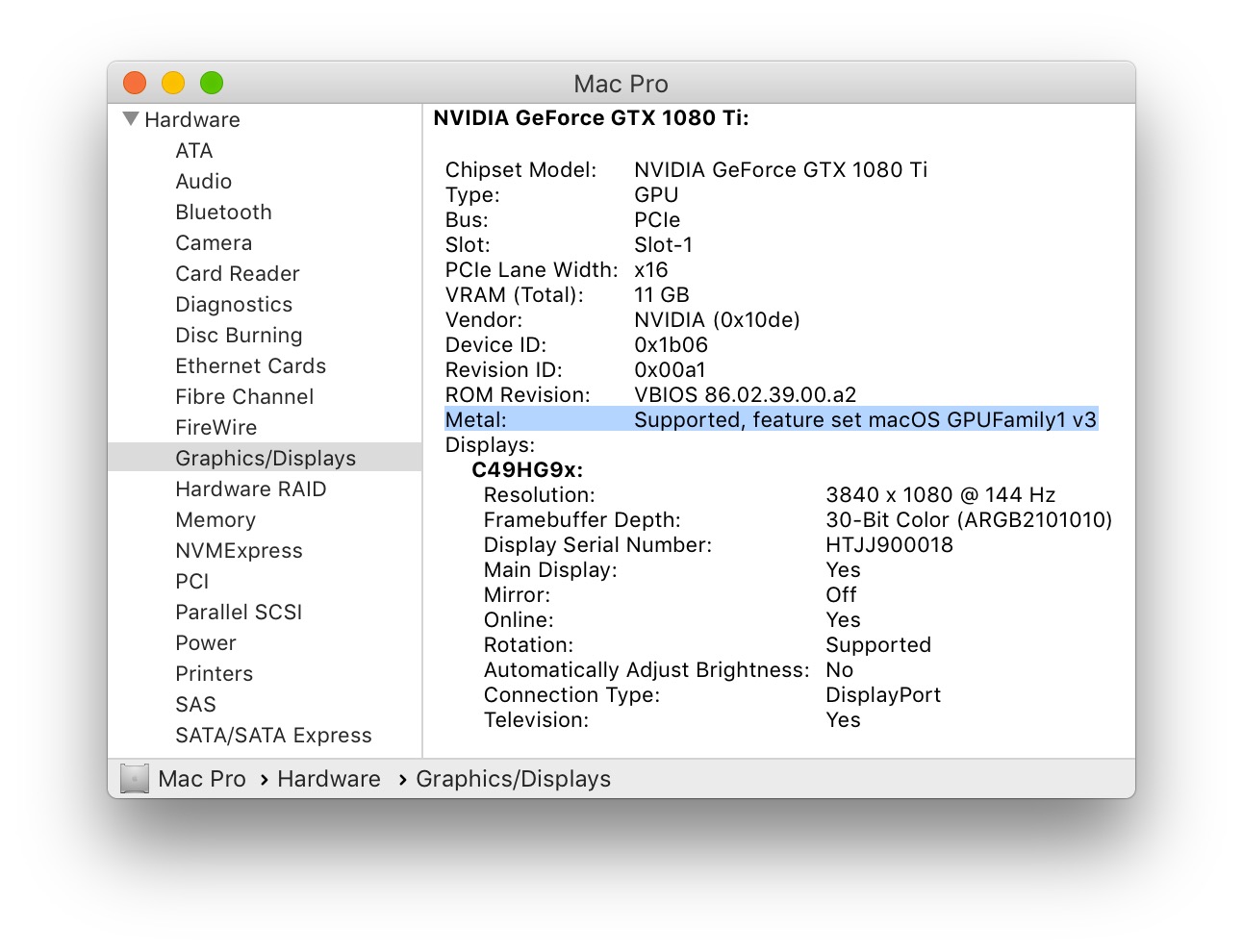This screenshot has height=952, width=1243.
Task: Click the C49HG9x display heading
Action: click(x=527, y=469)
